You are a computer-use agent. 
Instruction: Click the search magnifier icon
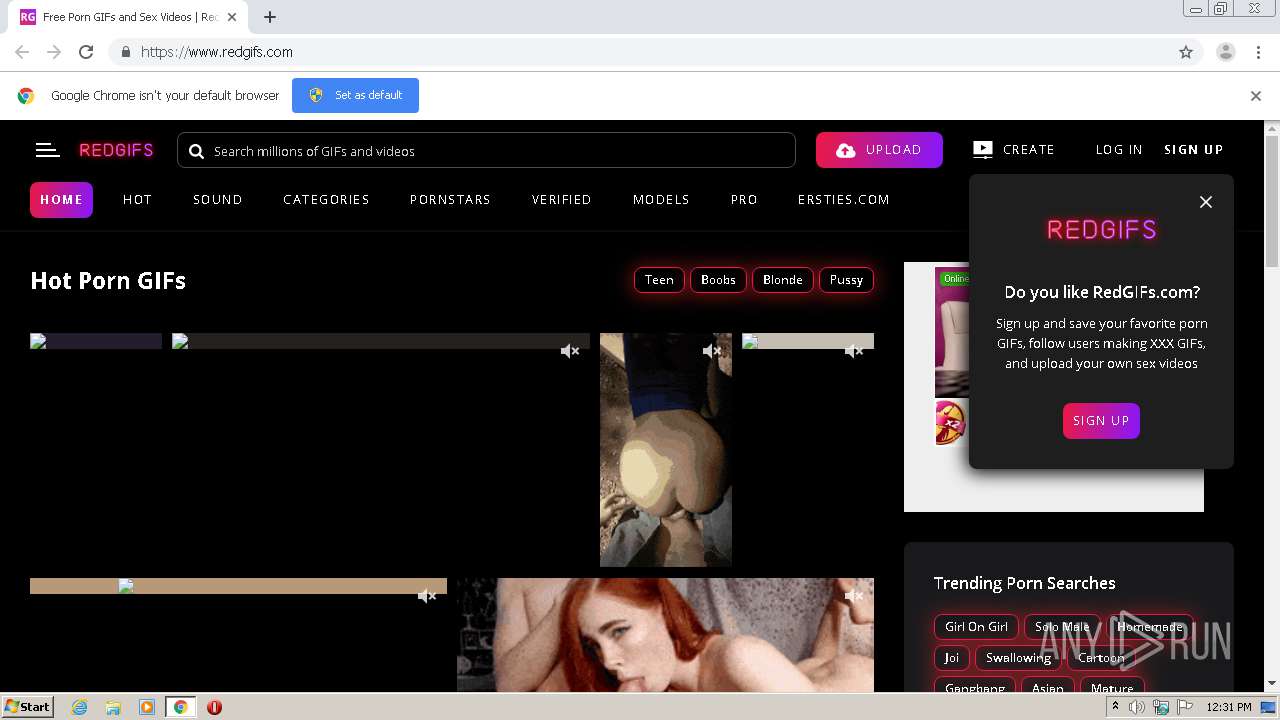[195, 151]
